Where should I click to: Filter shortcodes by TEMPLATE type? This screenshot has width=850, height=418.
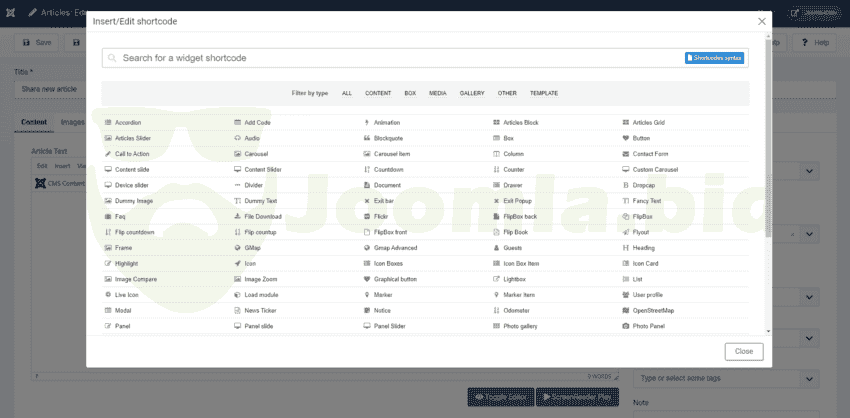point(544,93)
